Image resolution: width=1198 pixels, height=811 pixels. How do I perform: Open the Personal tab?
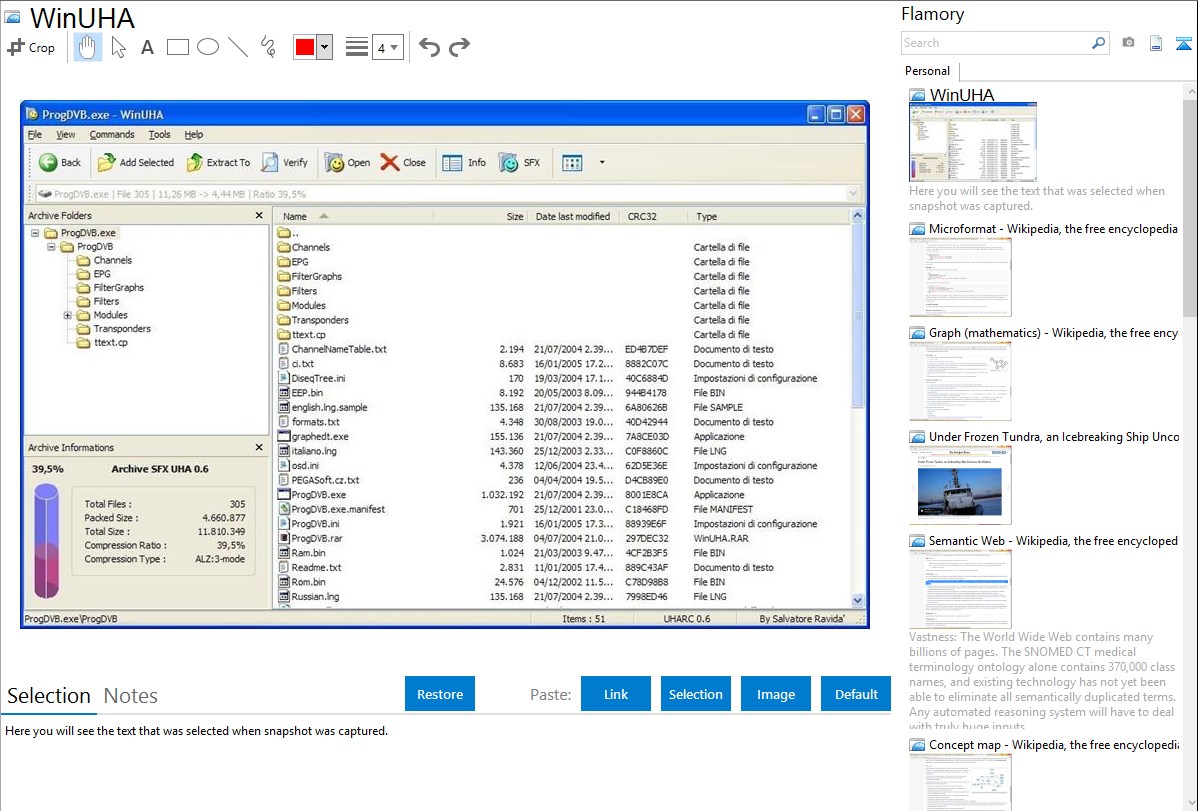click(927, 71)
